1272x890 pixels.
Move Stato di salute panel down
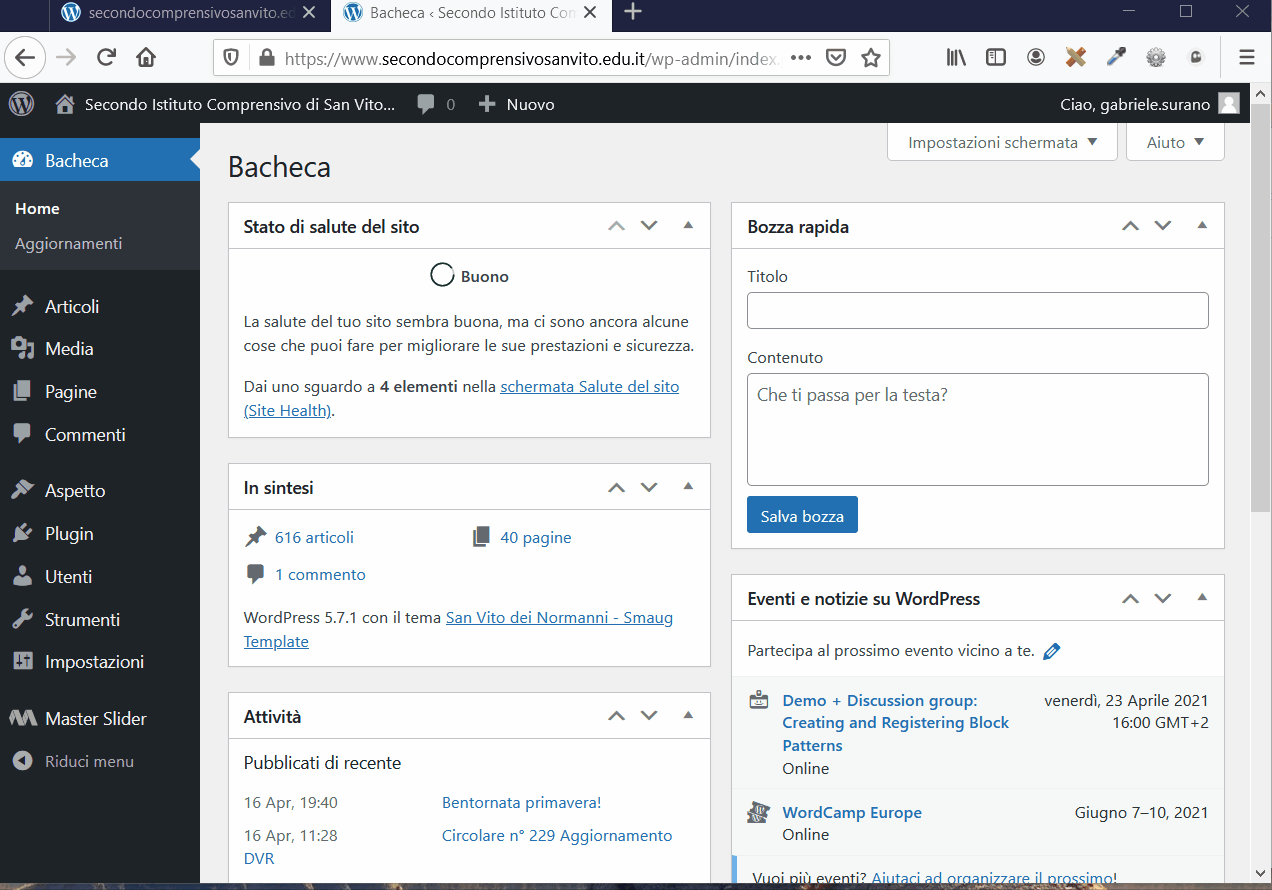coord(649,226)
